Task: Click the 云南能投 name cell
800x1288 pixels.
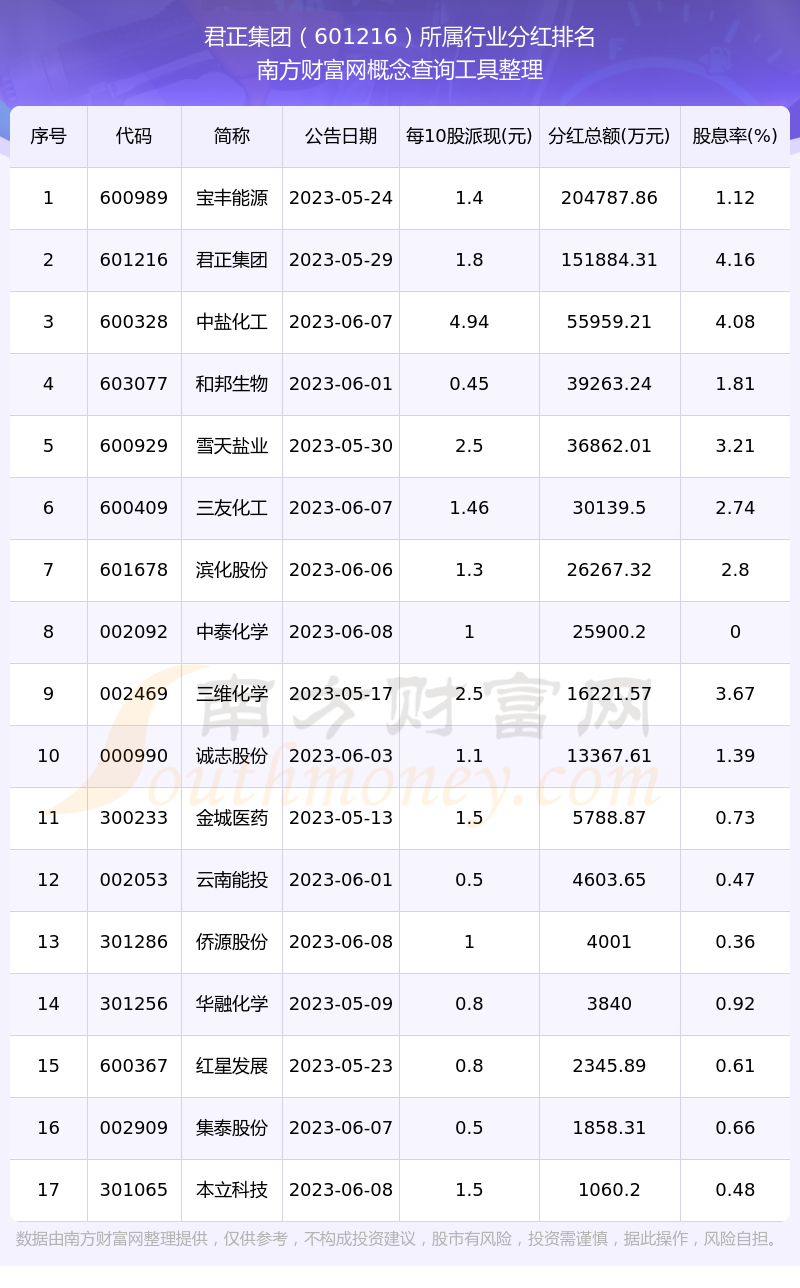Action: 232,880
